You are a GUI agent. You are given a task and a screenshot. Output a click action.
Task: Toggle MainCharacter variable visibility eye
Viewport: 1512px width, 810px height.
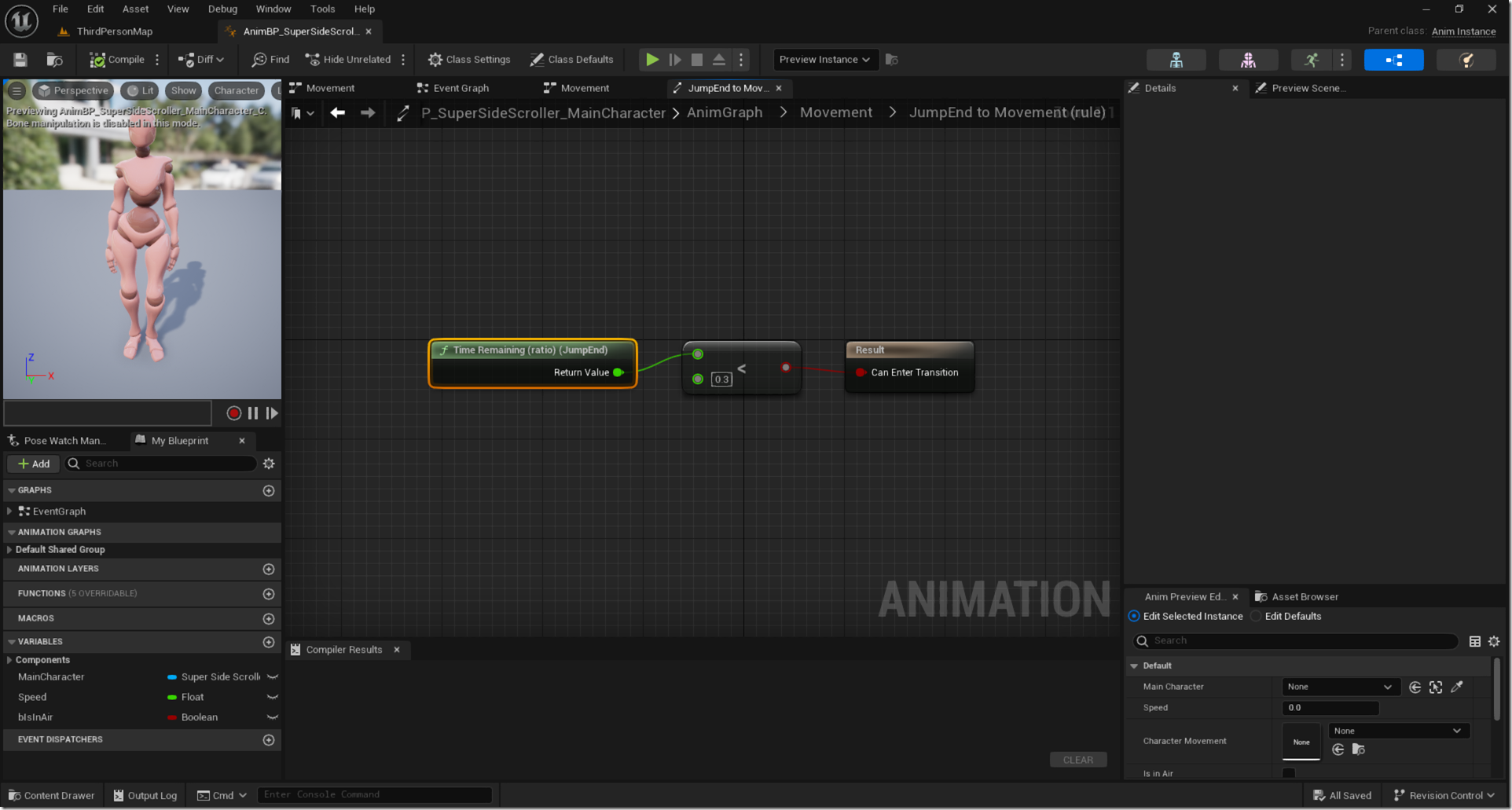point(273,677)
